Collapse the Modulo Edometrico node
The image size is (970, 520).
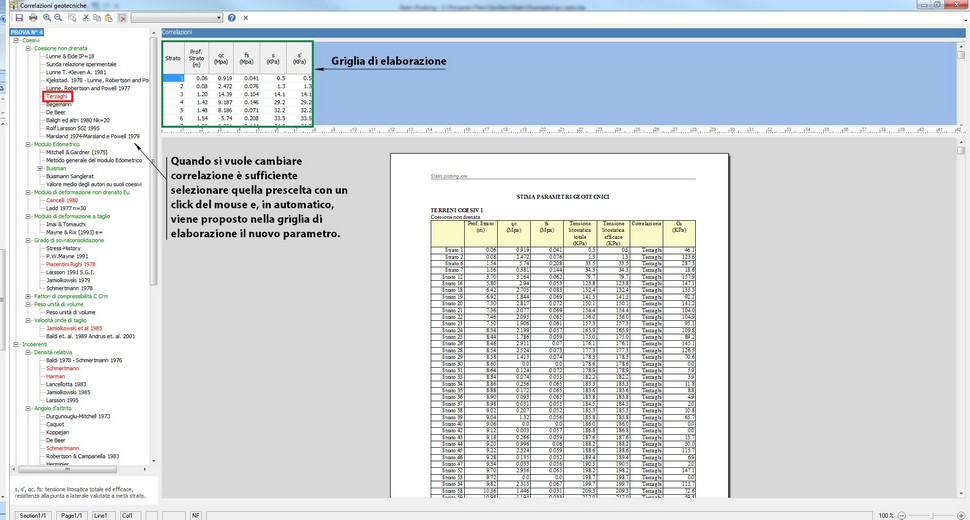(28, 144)
